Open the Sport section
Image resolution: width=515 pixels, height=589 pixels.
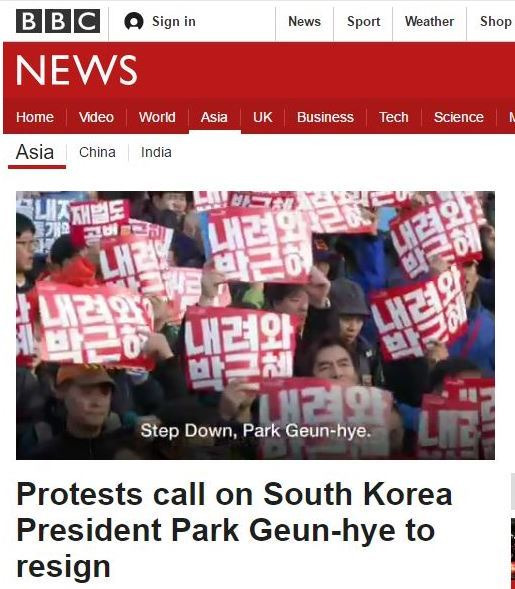pyautogui.click(x=363, y=22)
